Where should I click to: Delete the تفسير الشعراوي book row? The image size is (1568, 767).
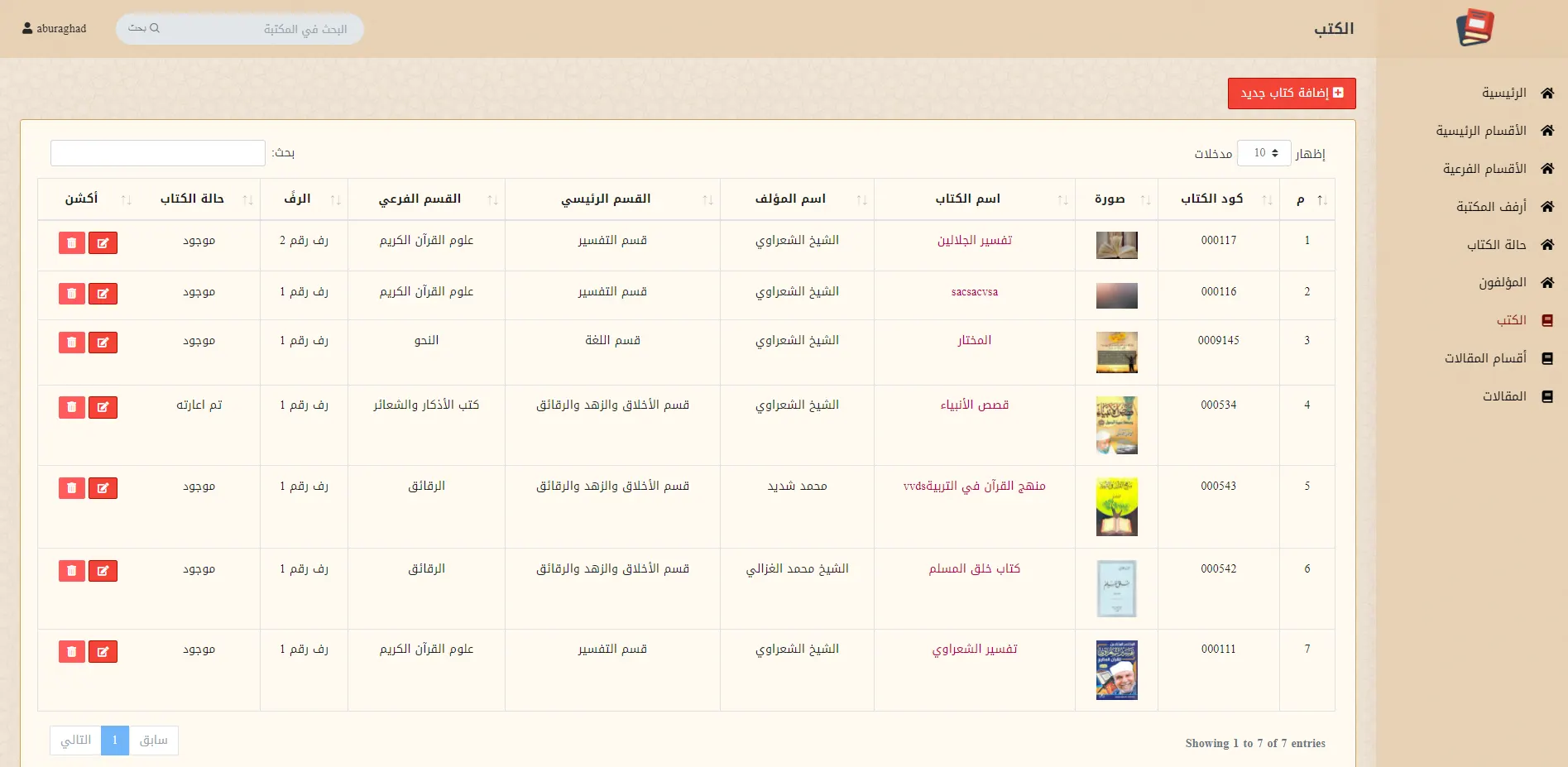coord(72,652)
